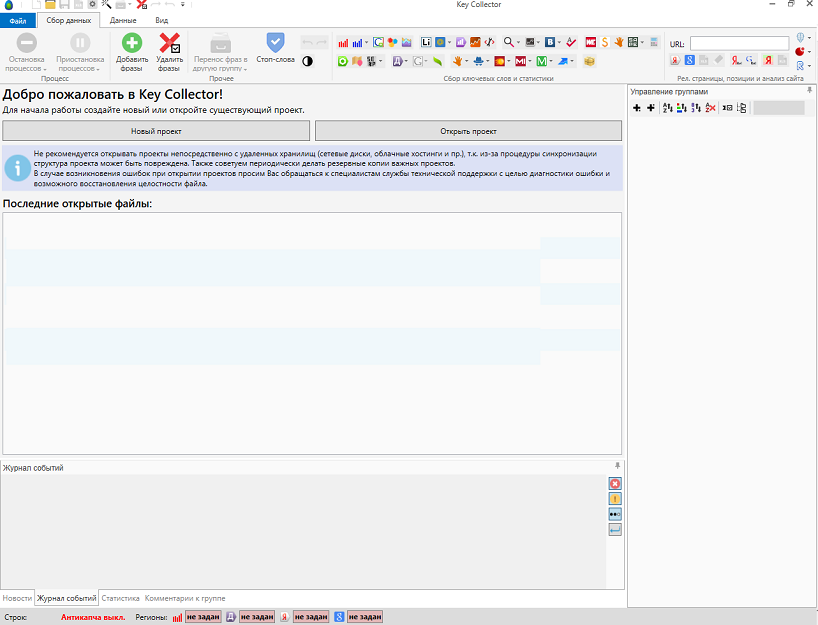Expand dropdown next to blue bar chart icon
The height and width of the screenshot is (625, 818).
pos(366,43)
